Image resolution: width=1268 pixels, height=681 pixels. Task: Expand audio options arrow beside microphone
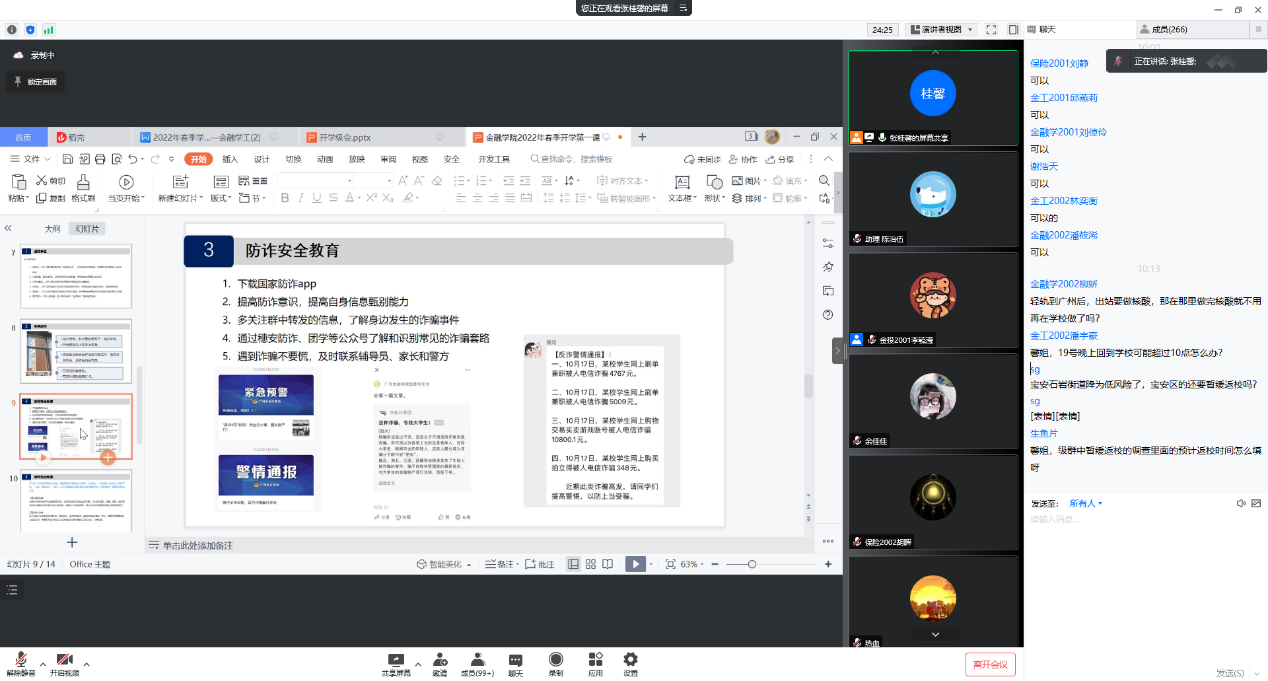pos(43,664)
